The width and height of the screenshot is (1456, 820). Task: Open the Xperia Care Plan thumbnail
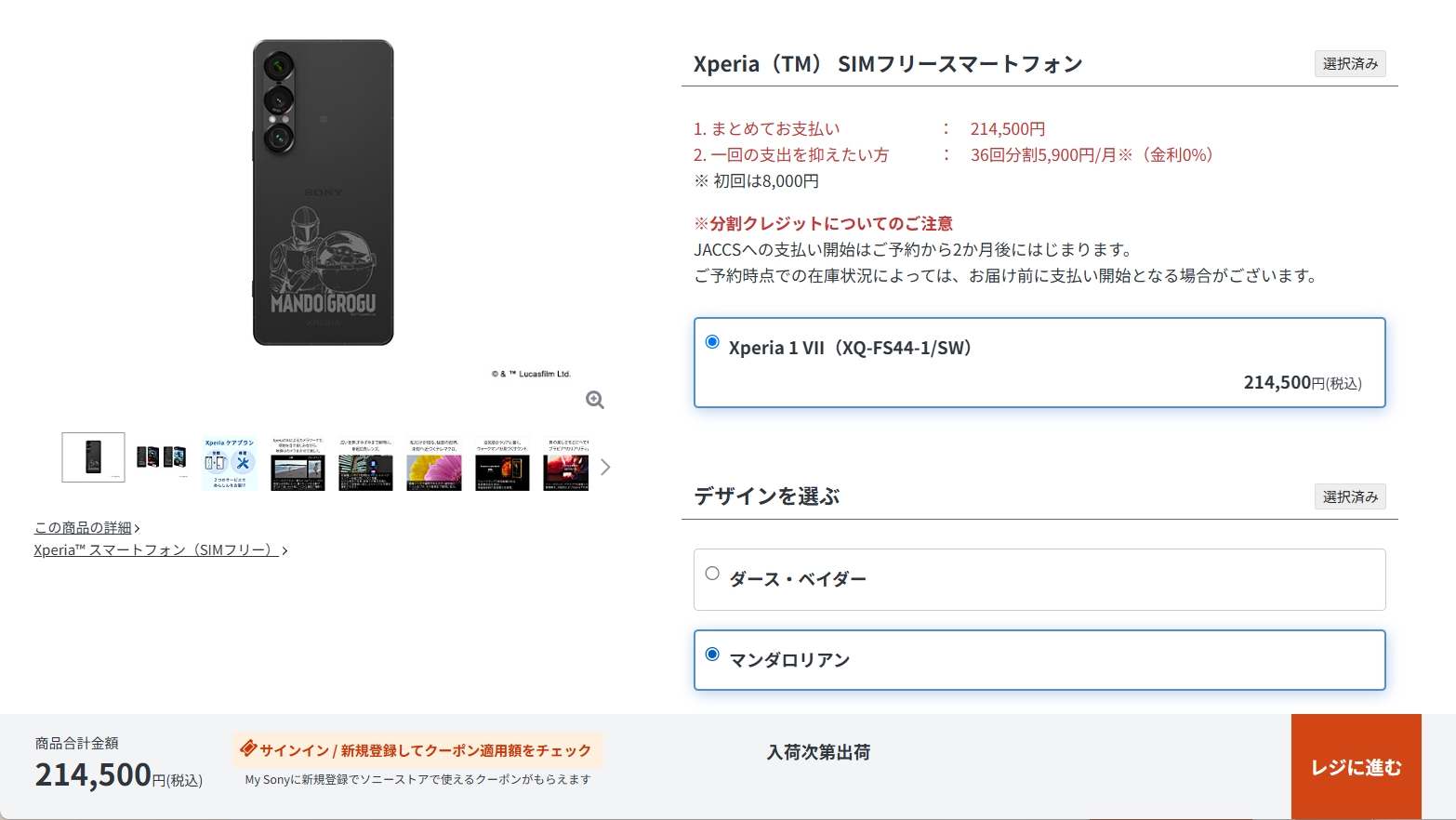coord(230,464)
